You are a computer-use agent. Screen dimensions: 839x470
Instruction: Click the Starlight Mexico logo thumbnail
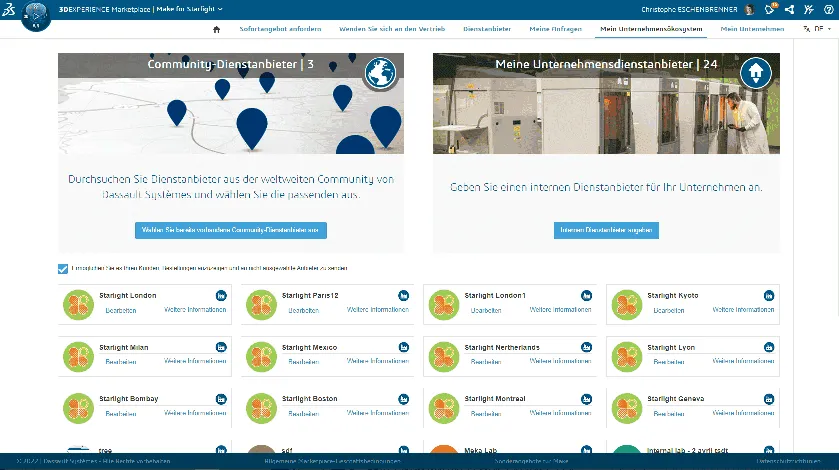pos(261,357)
